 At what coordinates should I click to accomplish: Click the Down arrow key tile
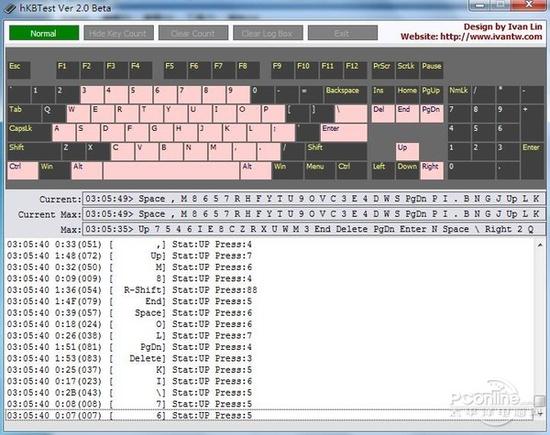point(407,170)
